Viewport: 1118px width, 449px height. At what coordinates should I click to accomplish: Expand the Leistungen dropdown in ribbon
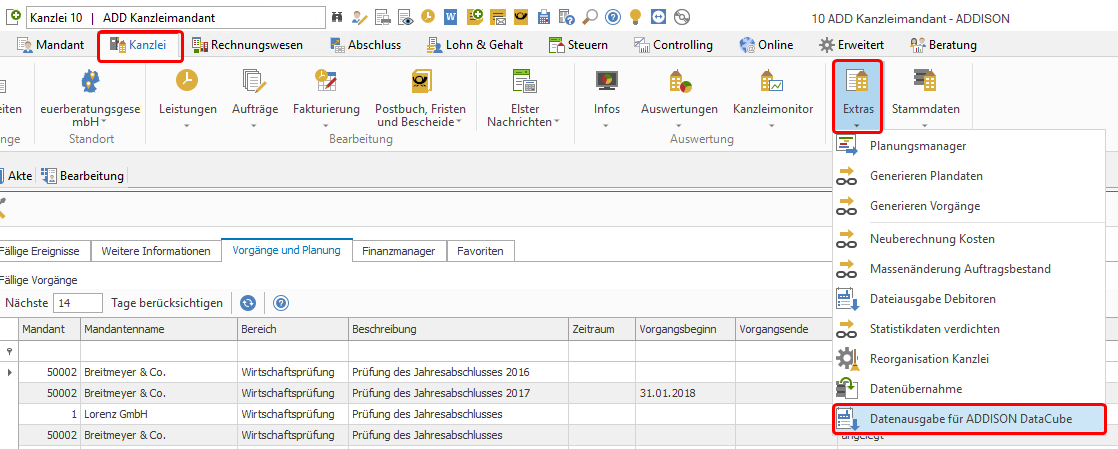[x=188, y=100]
